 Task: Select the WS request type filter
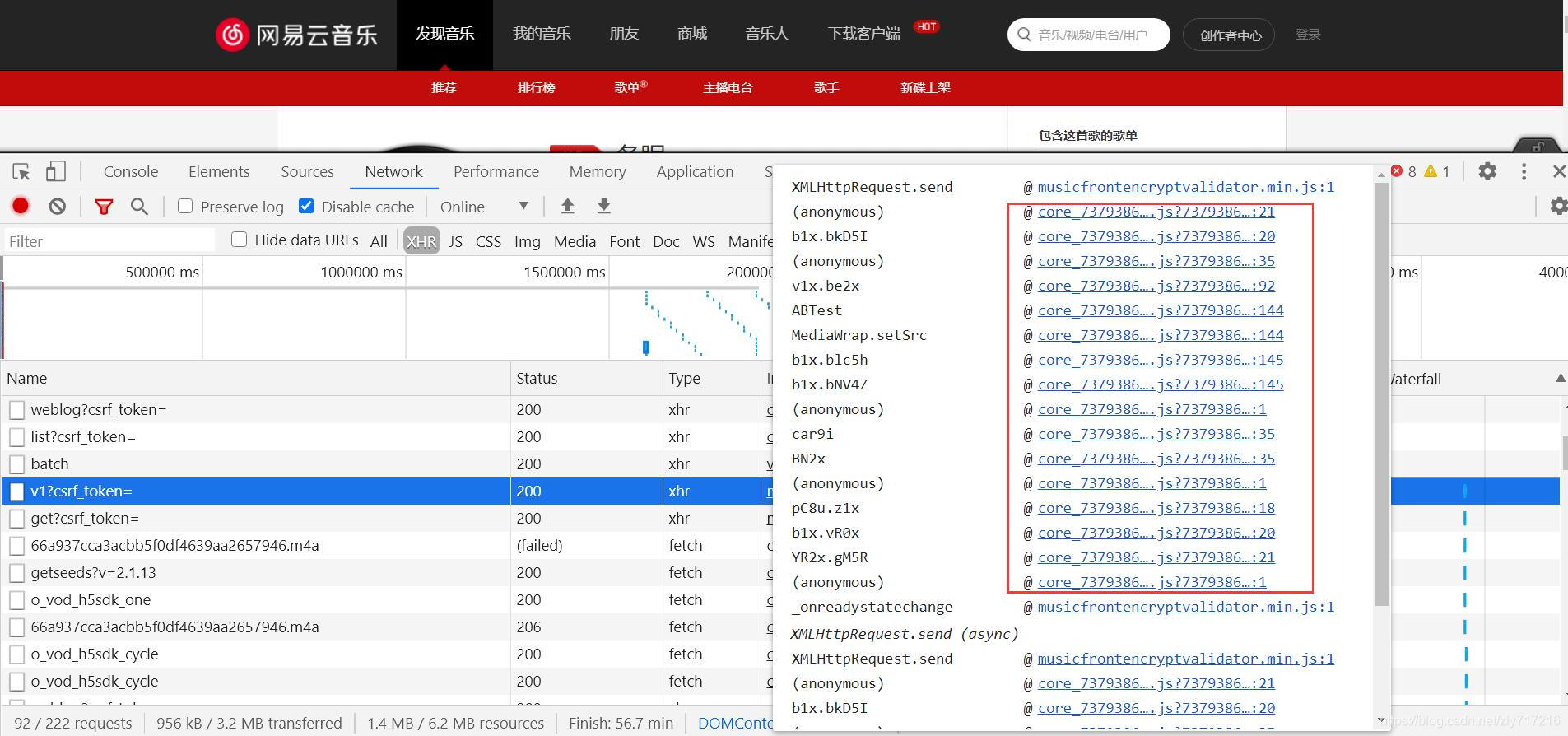pyautogui.click(x=704, y=241)
